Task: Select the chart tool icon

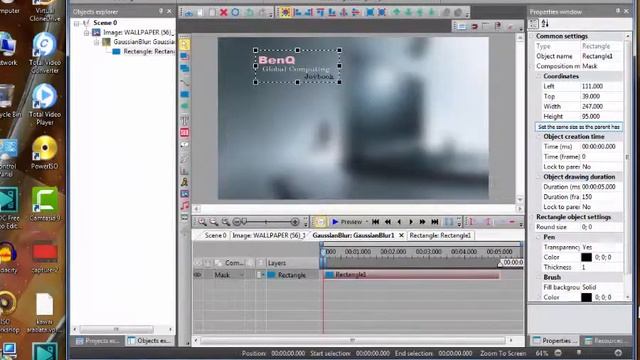Action: pyautogui.click(x=184, y=170)
